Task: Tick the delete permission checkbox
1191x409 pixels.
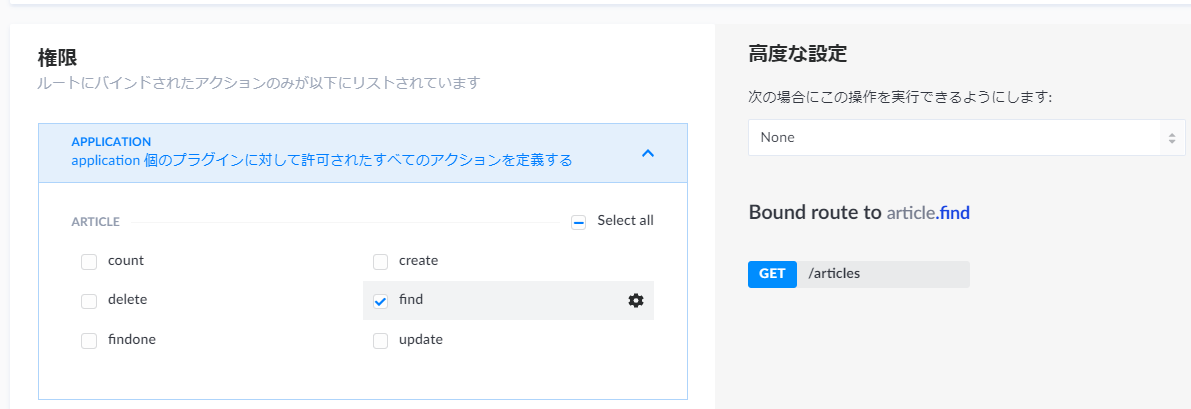Action: coord(89,301)
